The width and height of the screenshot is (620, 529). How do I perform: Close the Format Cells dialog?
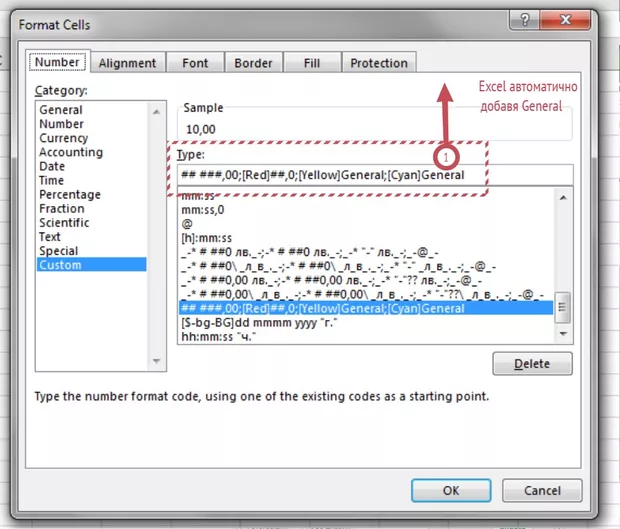click(x=565, y=20)
